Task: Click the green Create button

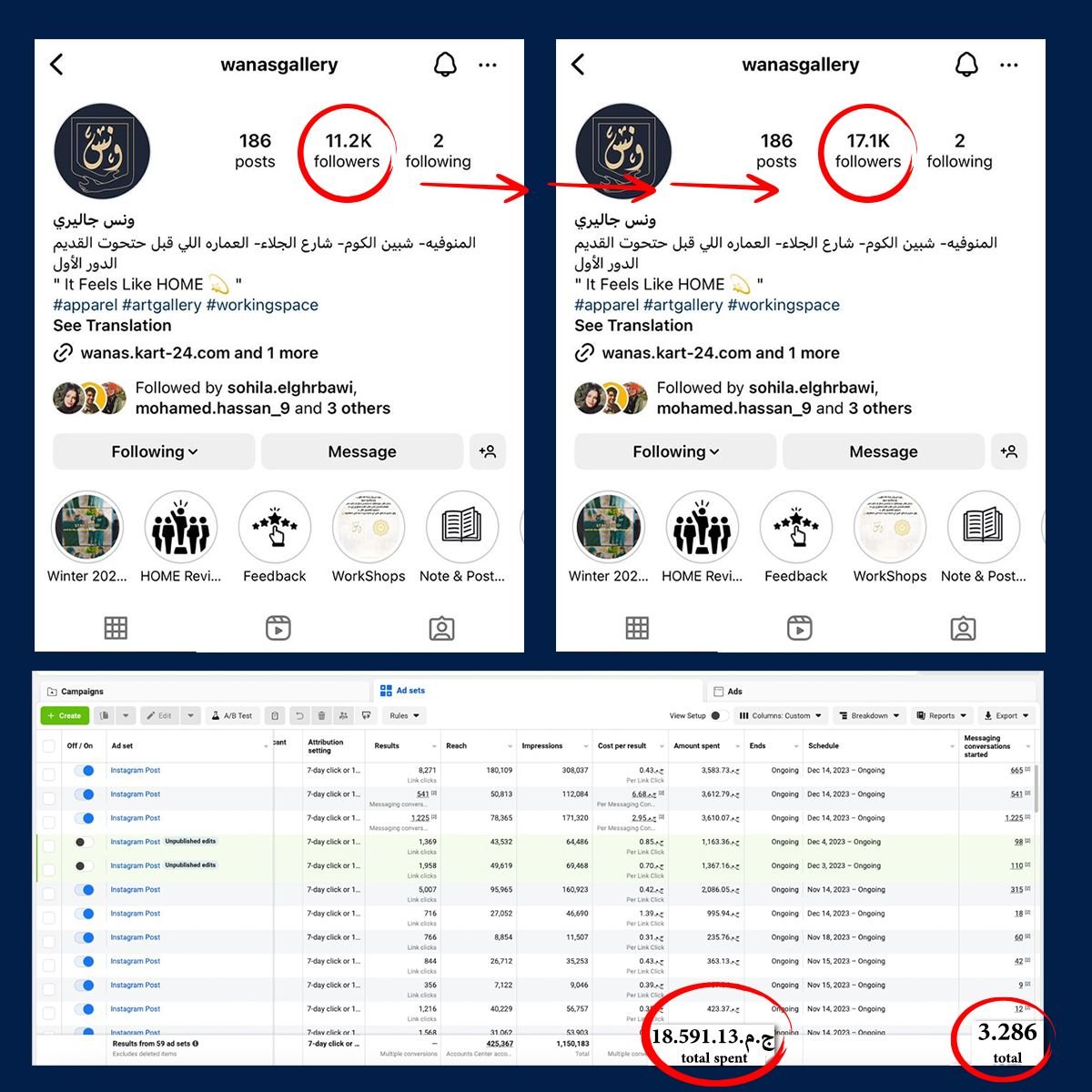Action: click(x=64, y=715)
